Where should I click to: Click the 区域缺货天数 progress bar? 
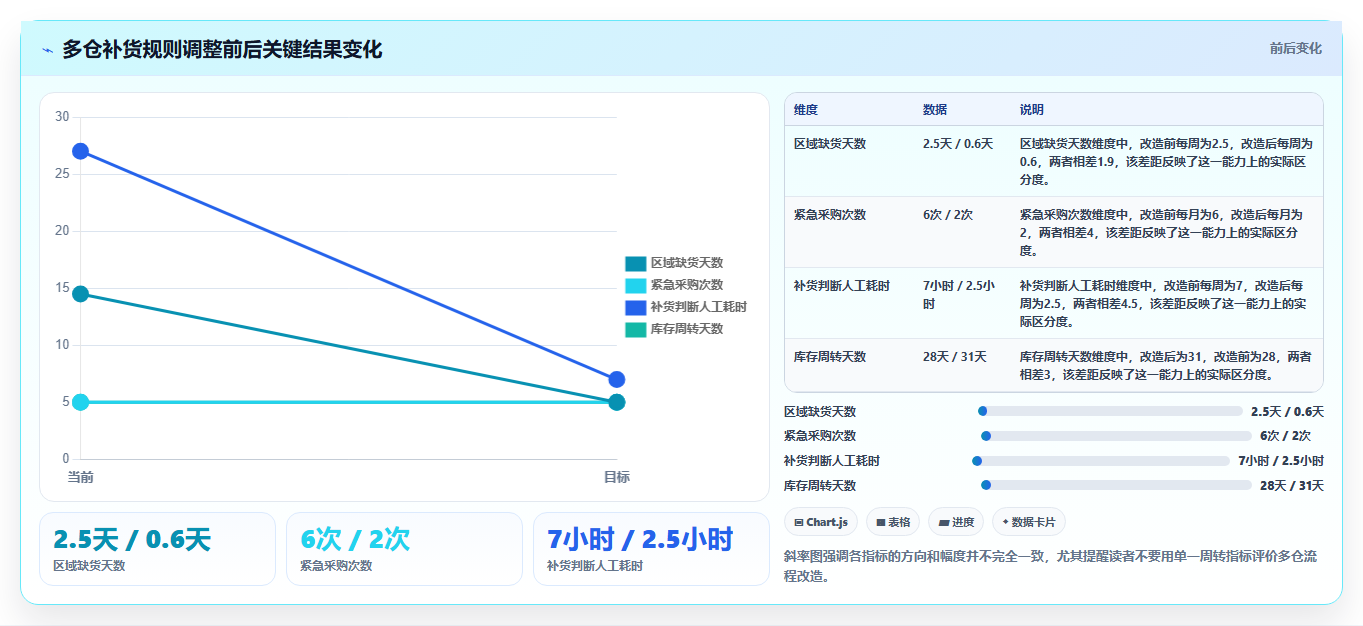(1110, 411)
